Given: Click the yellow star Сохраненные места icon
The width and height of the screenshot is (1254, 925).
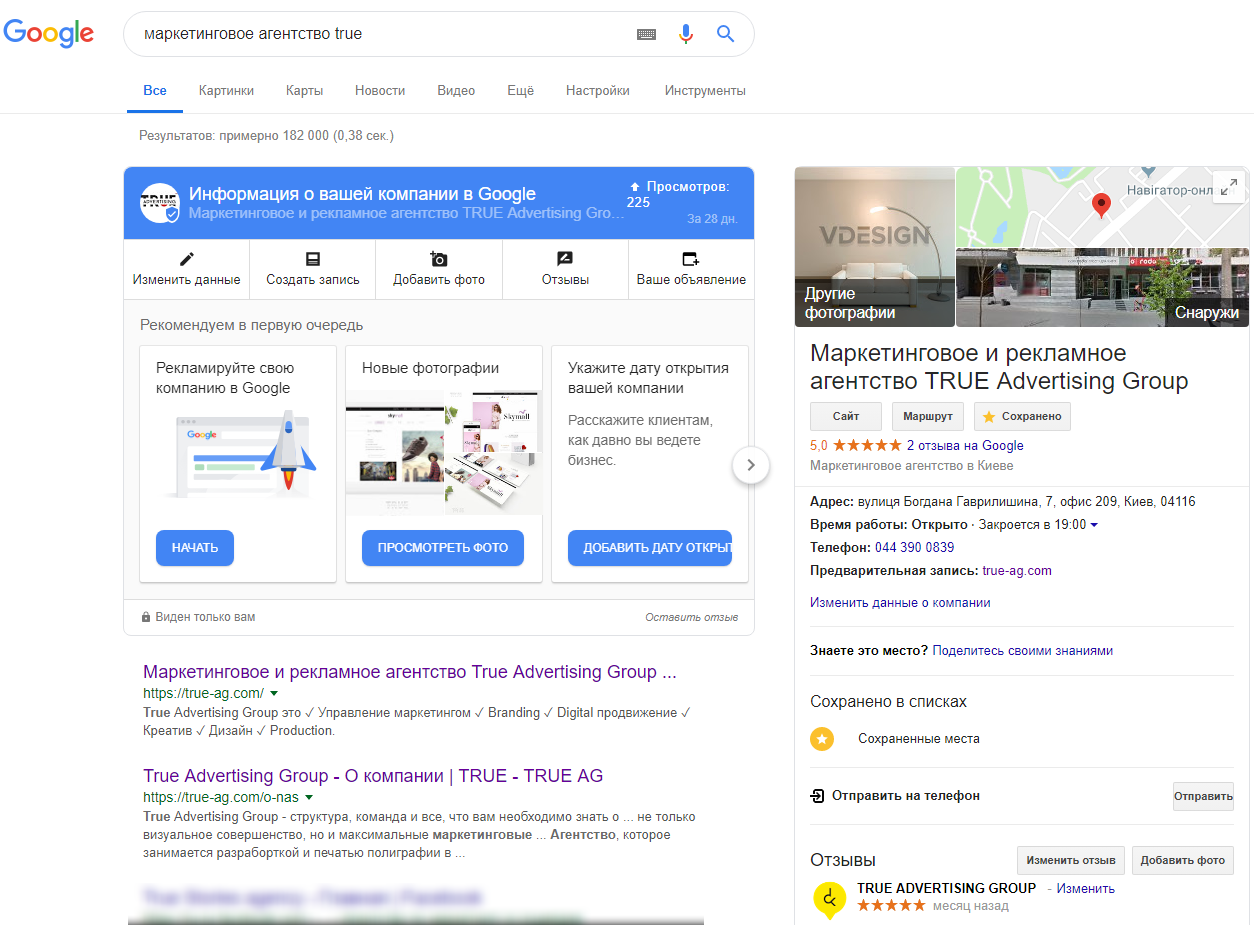Looking at the screenshot, I should [822, 739].
